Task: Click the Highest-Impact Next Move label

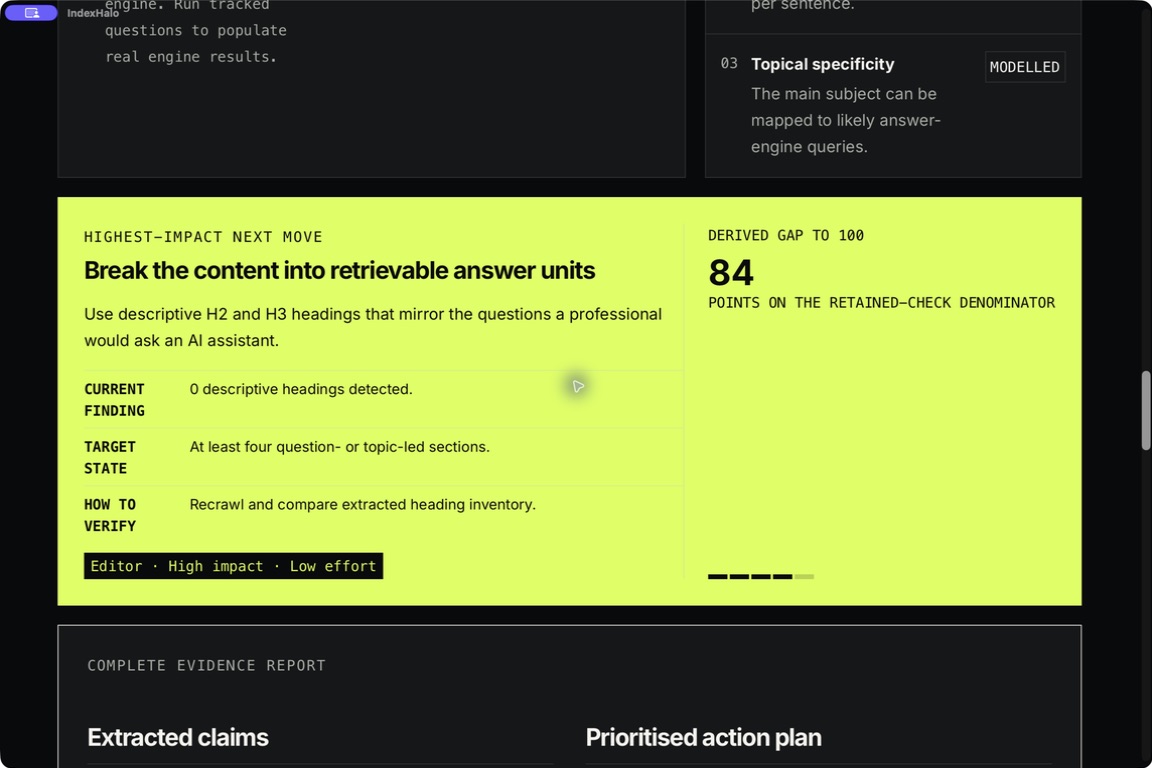Action: tap(203, 237)
